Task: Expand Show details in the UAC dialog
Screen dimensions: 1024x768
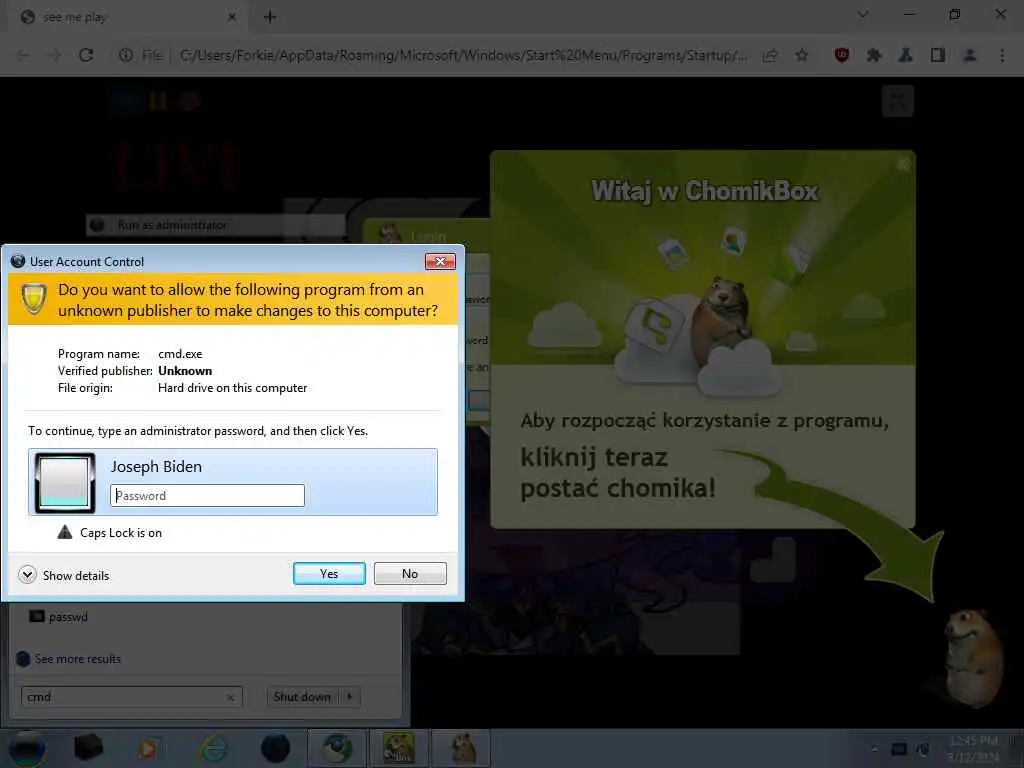Action: pos(64,575)
